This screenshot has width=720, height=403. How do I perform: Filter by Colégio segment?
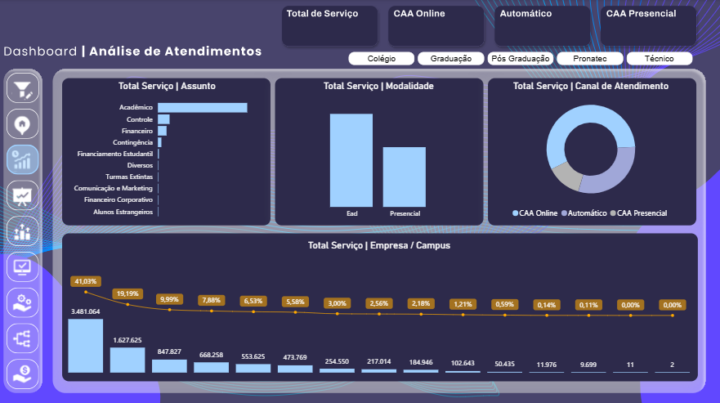coord(381,59)
